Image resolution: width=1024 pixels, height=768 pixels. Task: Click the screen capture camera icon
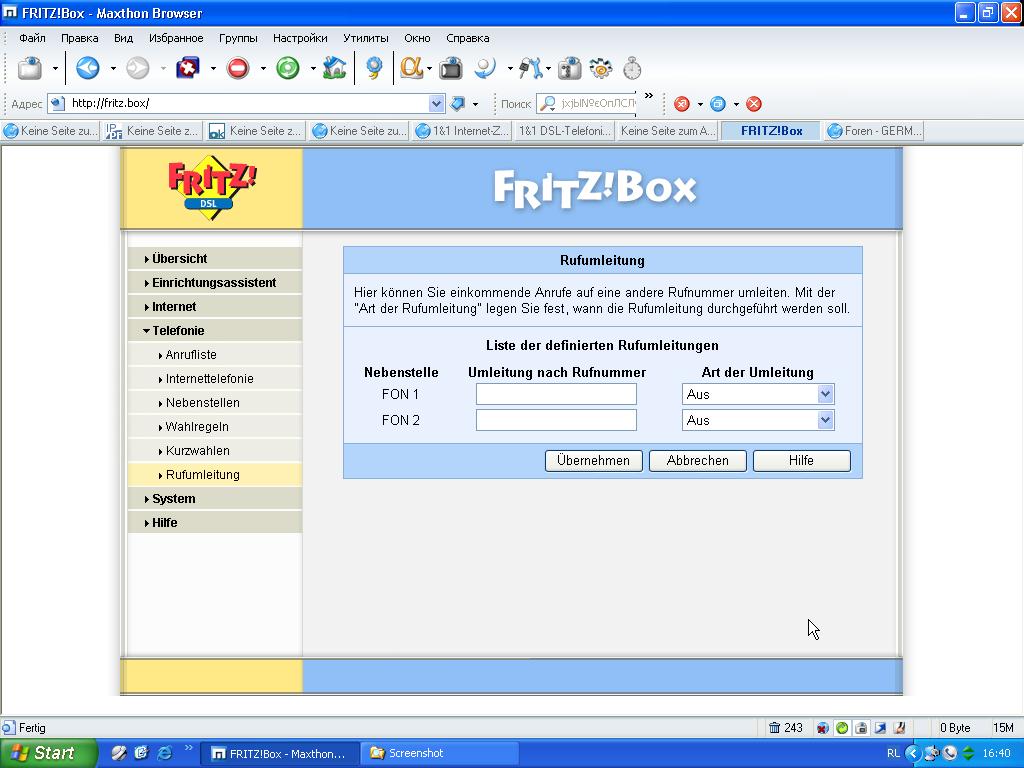[x=451, y=68]
